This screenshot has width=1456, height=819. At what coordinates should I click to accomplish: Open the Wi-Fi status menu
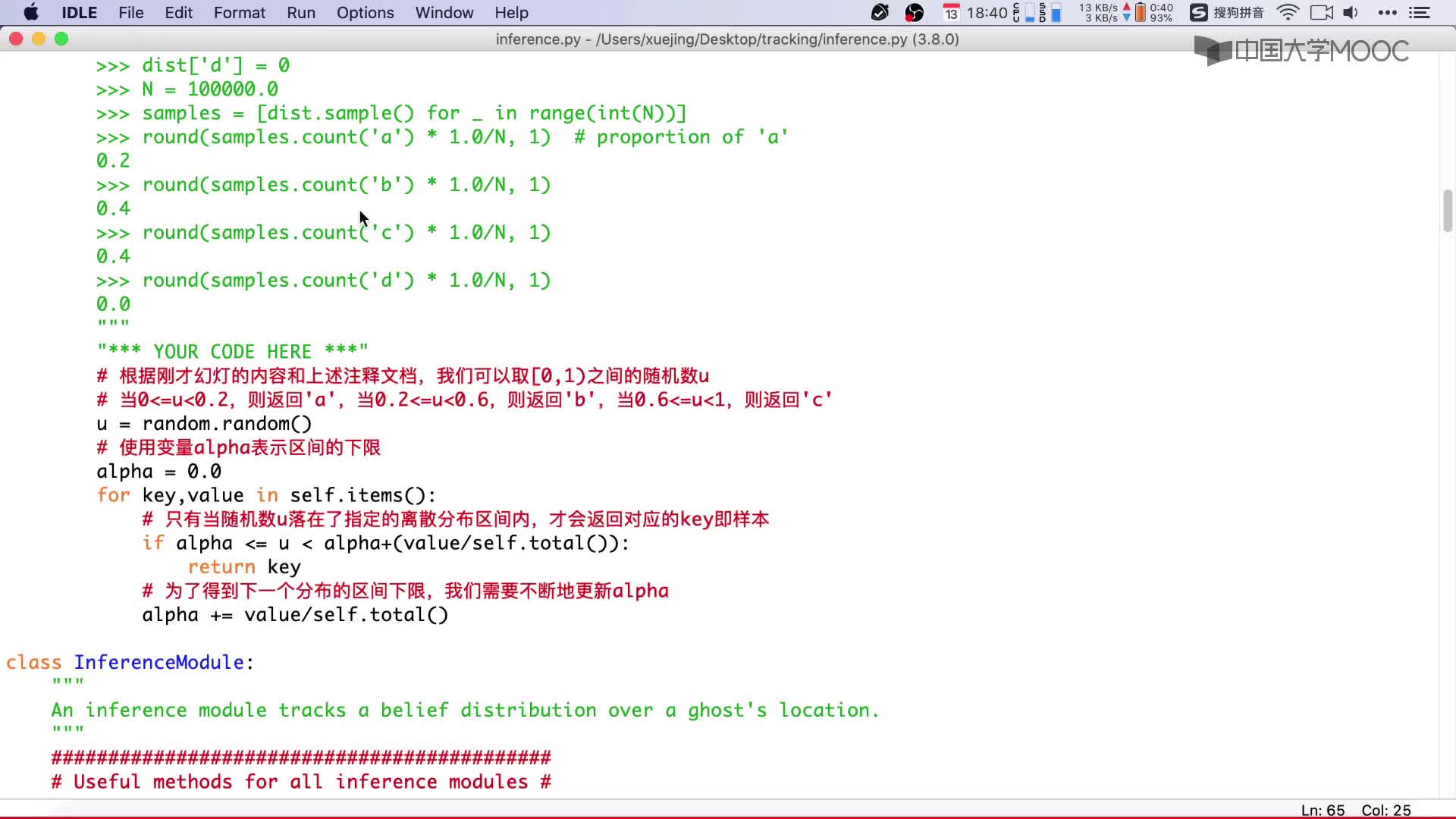(1288, 13)
